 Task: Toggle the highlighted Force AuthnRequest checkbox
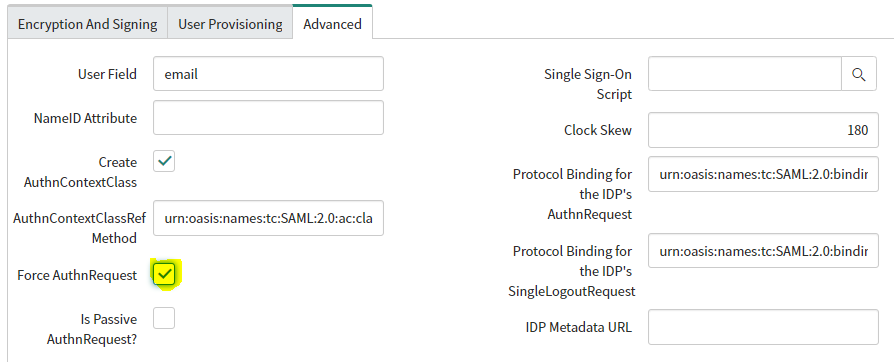click(x=165, y=275)
